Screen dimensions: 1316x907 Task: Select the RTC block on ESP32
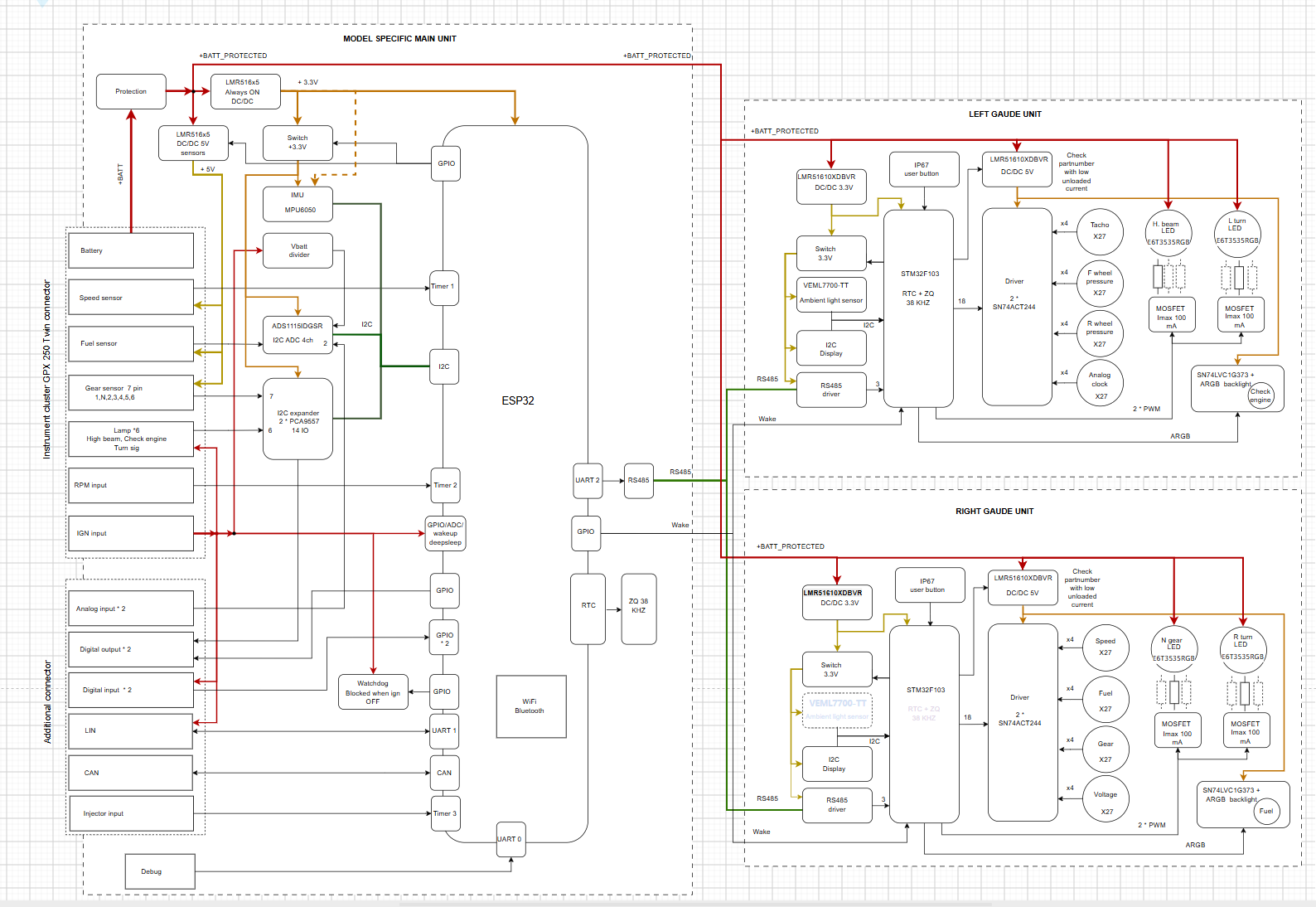(588, 609)
